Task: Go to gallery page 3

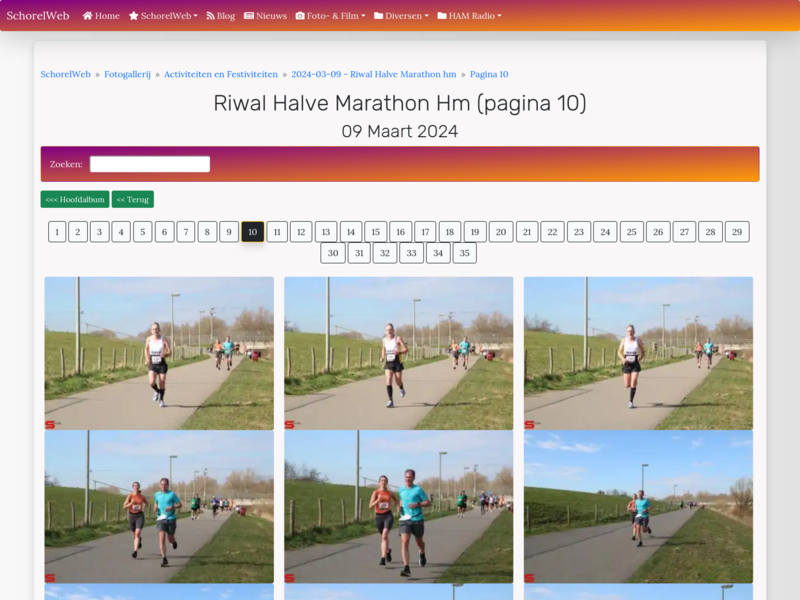Action: [x=99, y=232]
